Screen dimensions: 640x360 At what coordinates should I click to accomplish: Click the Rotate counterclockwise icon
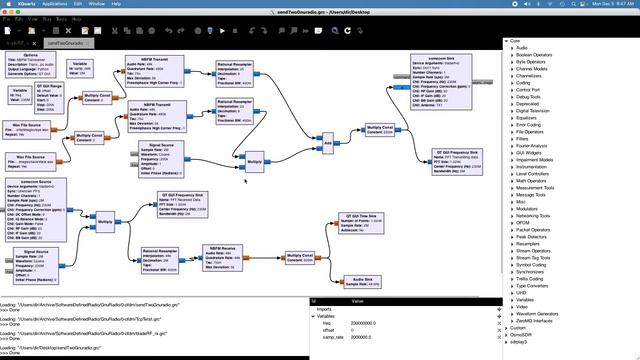coord(252,31)
